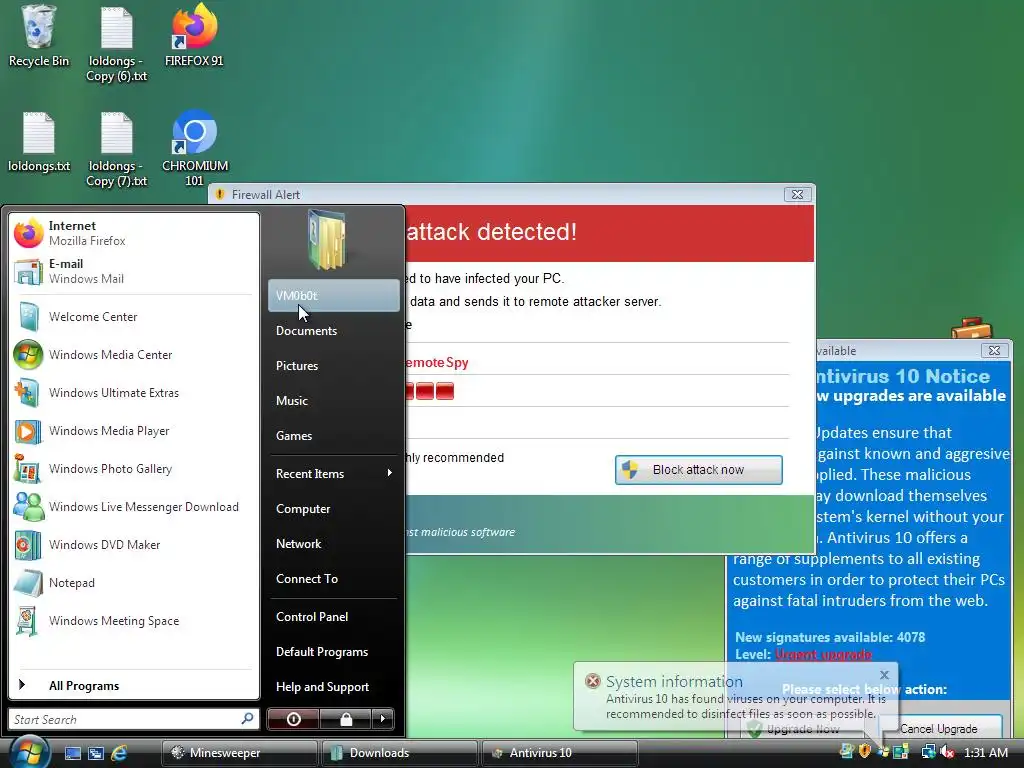The image size is (1024, 768).
Task: Launch CHROMIUM 101 desktop shortcut
Action: click(195, 149)
